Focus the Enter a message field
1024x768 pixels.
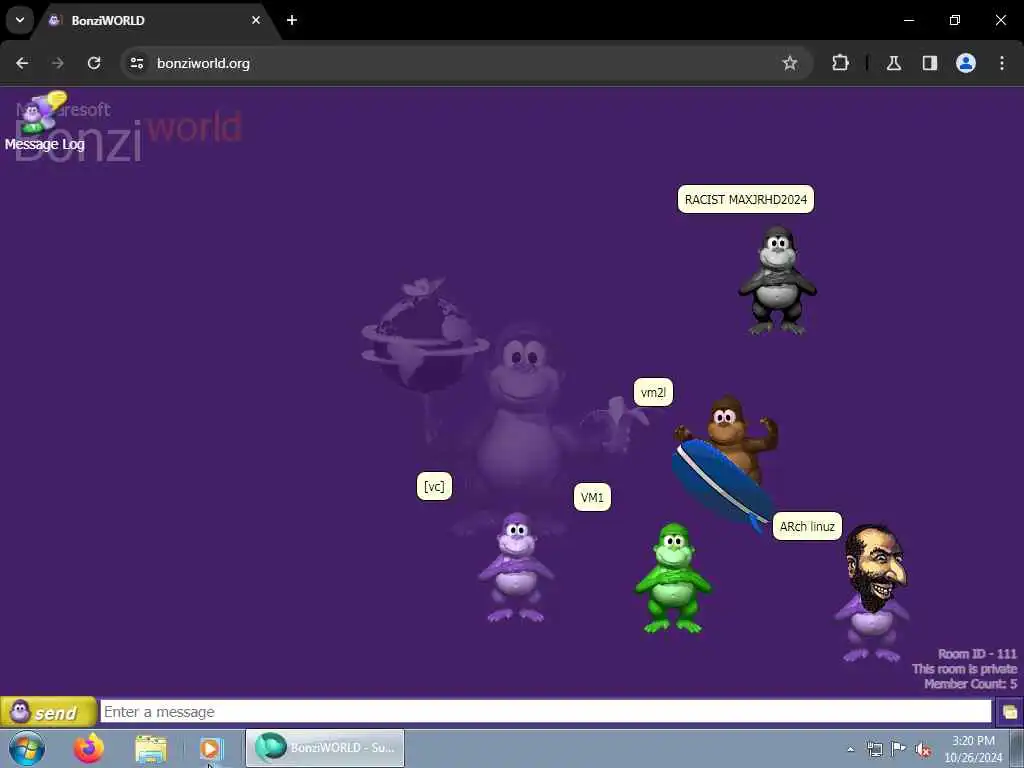tap(545, 711)
